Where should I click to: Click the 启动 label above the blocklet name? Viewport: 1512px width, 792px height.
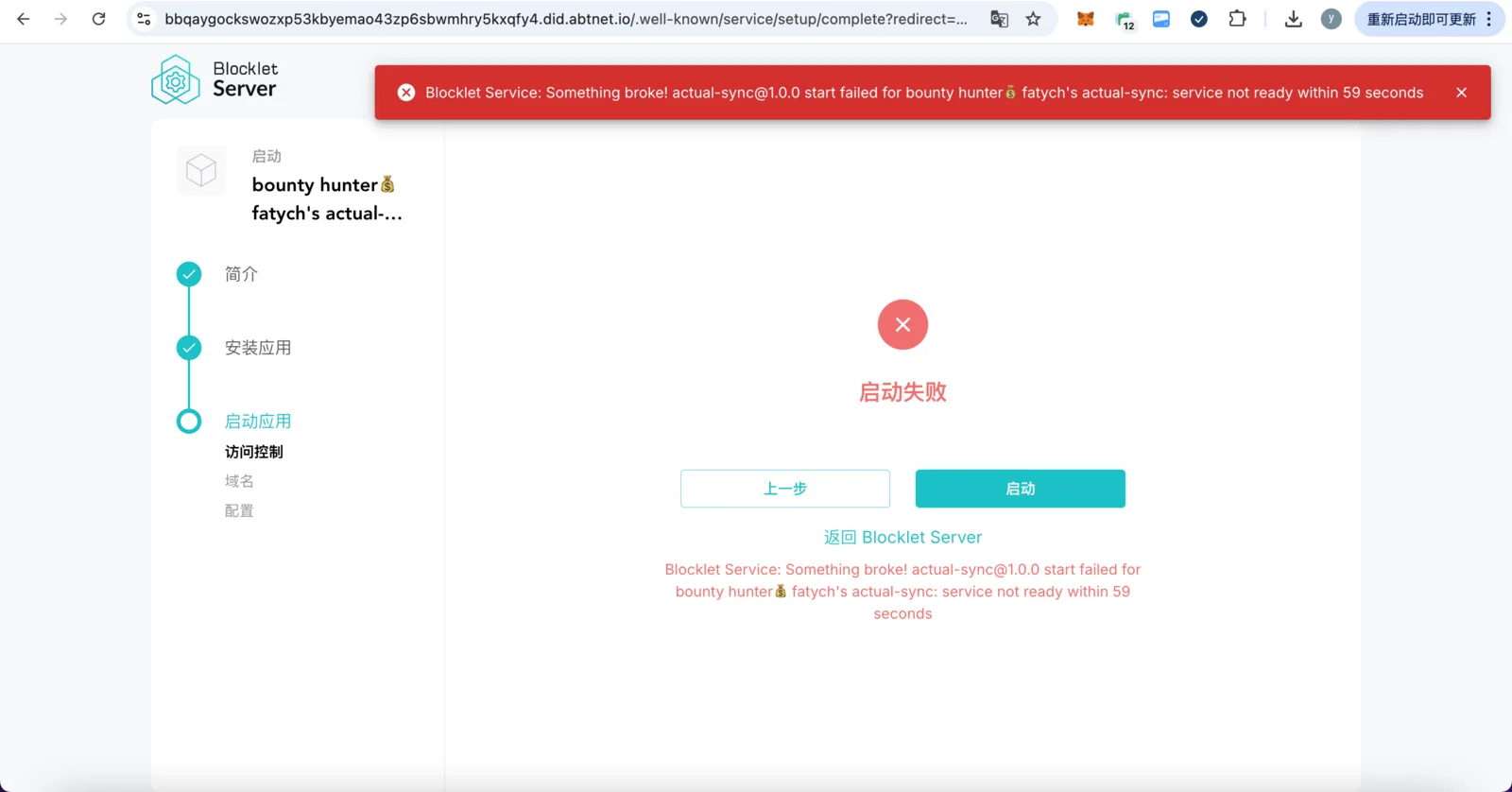click(266, 156)
